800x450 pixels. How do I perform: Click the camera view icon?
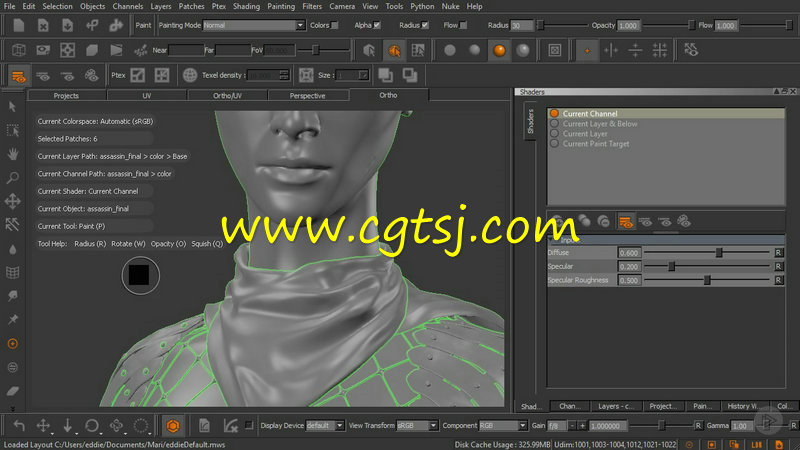(43, 50)
